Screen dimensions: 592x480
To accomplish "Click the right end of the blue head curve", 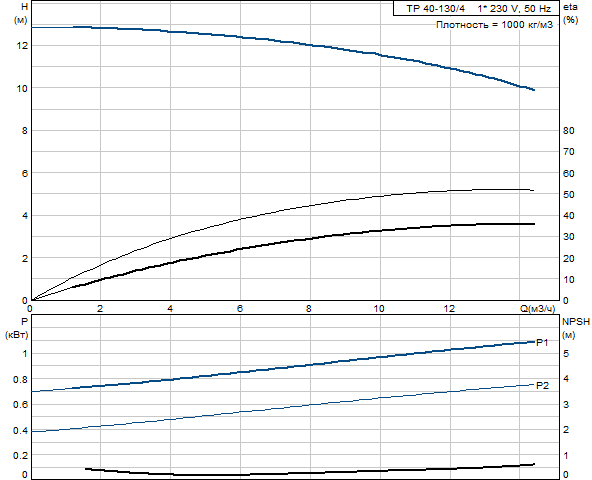I will [x=533, y=90].
